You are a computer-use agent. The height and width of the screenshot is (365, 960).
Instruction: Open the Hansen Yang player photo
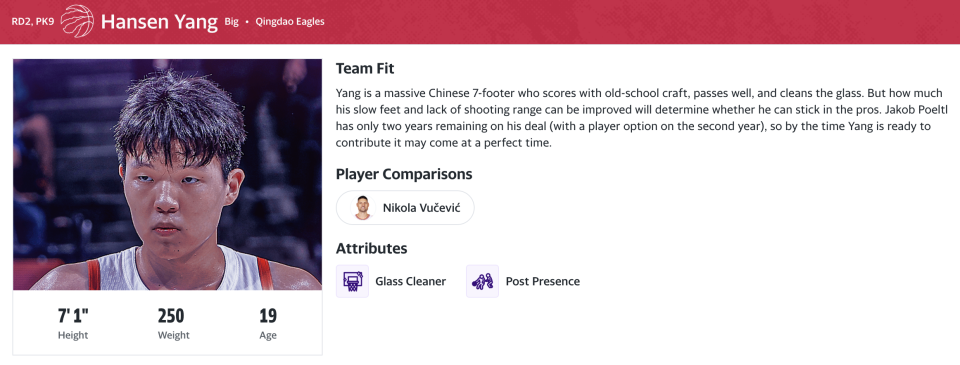coord(167,174)
